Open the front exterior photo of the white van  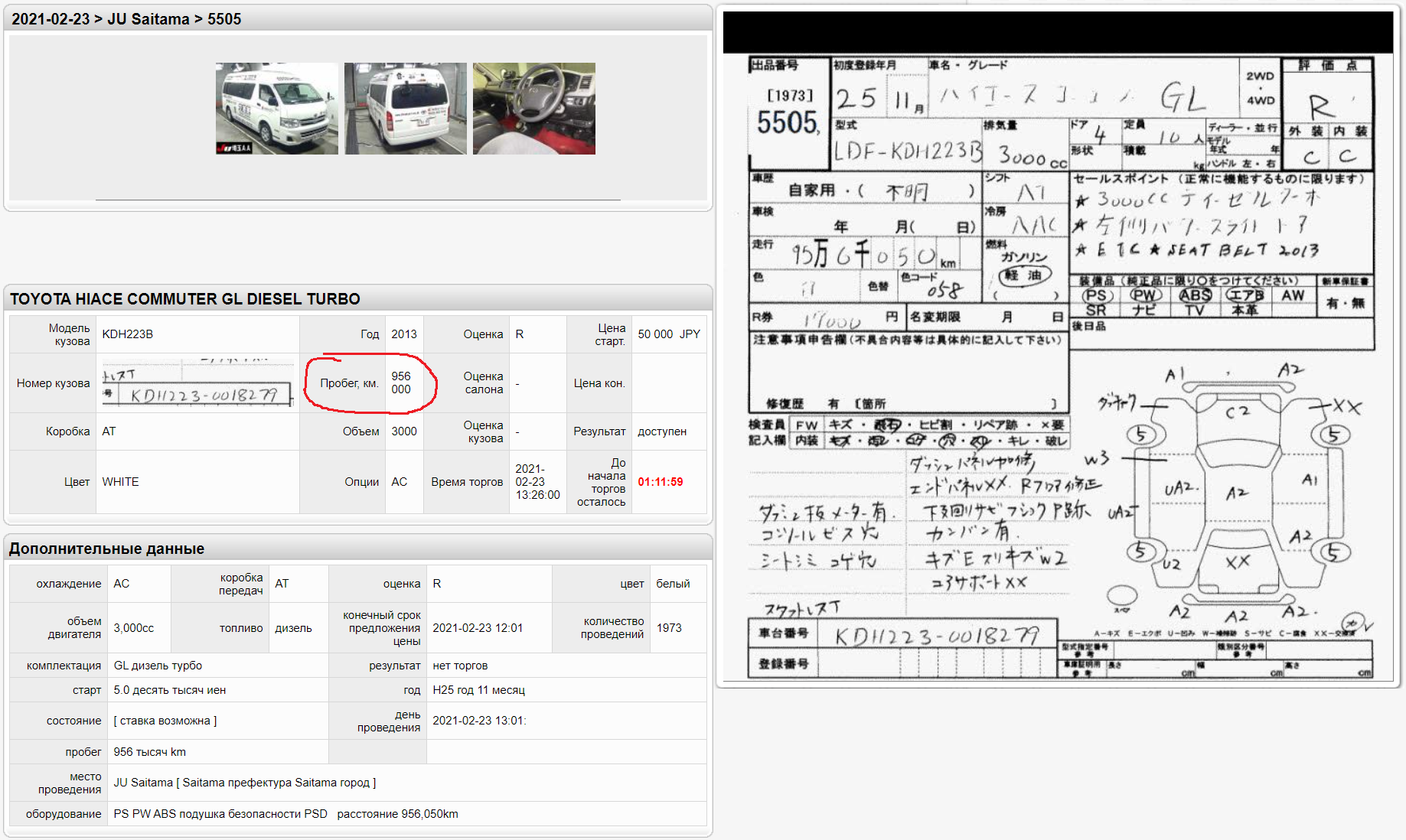pyautogui.click(x=276, y=109)
